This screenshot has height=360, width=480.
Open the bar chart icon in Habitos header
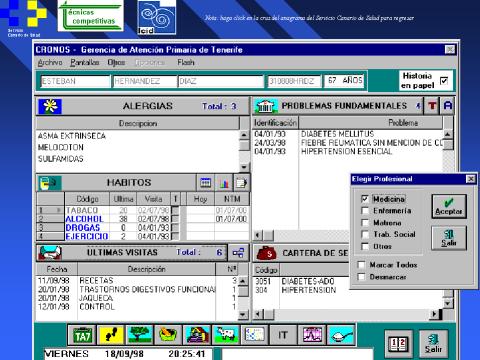click(x=224, y=183)
